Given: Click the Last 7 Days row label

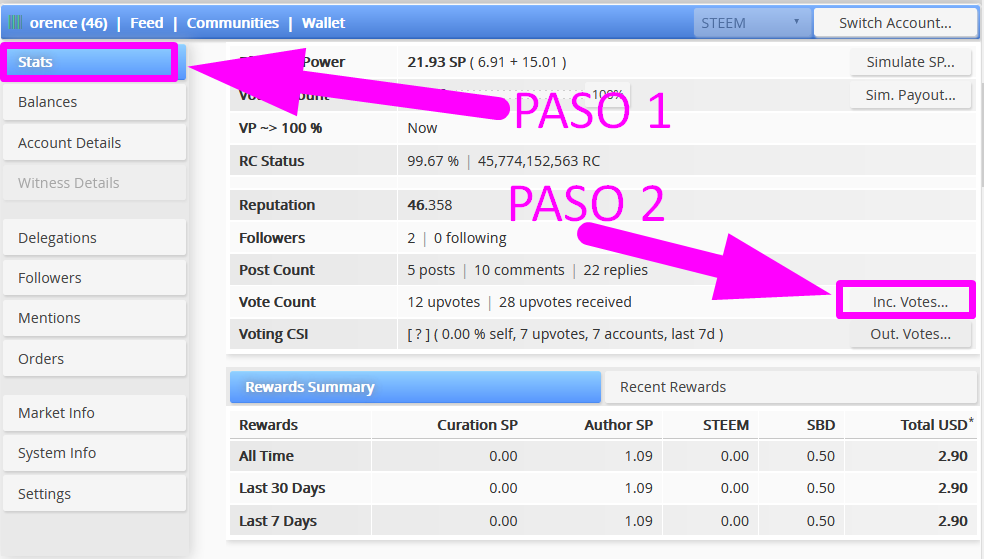Looking at the screenshot, I should [277, 521].
